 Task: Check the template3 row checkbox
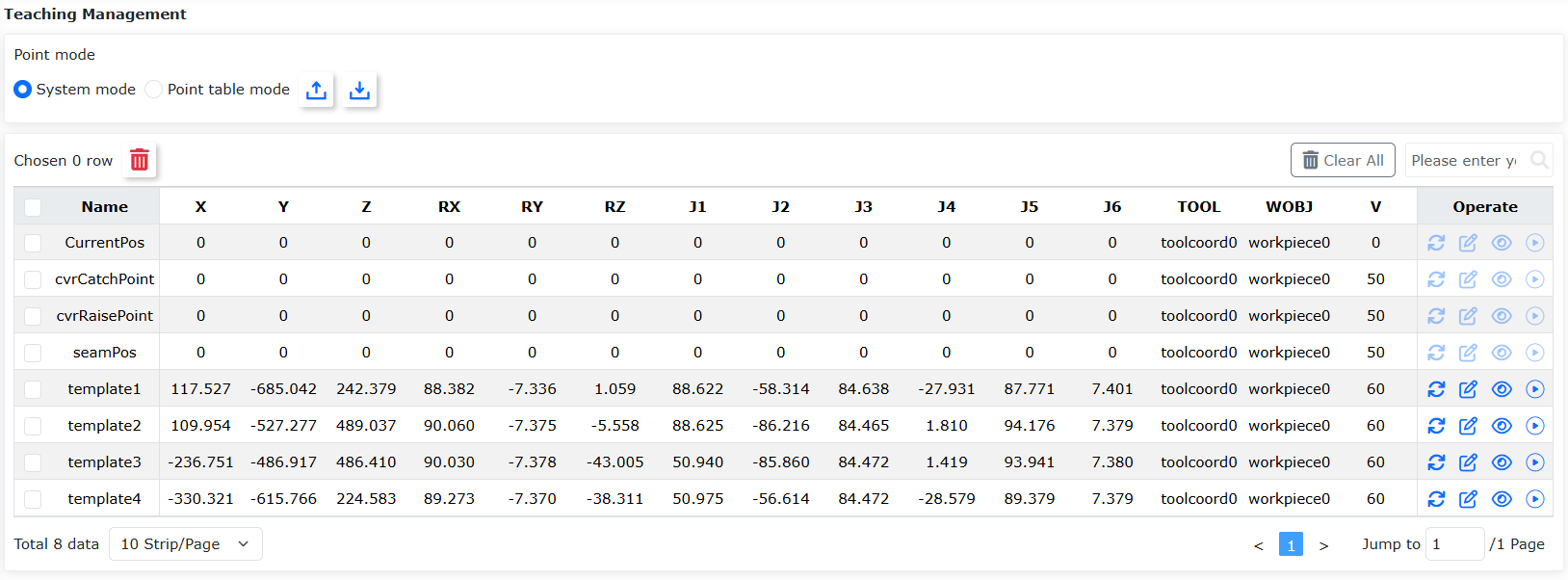pos(33,462)
